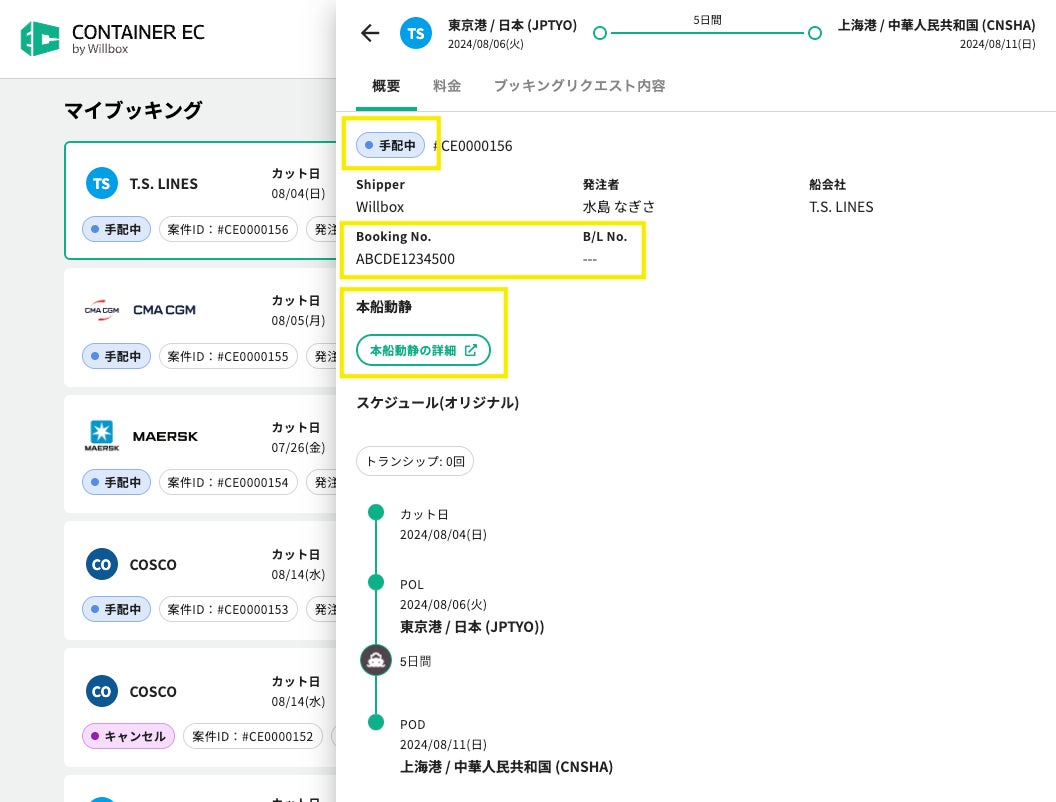Click 手配中 badge on the #CE0000156 card
This screenshot has height=802, width=1056.
[117, 230]
